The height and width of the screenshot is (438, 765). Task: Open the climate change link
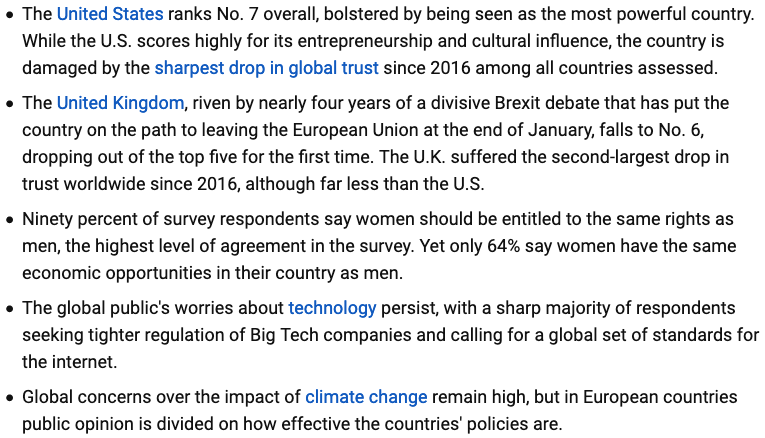click(366, 396)
